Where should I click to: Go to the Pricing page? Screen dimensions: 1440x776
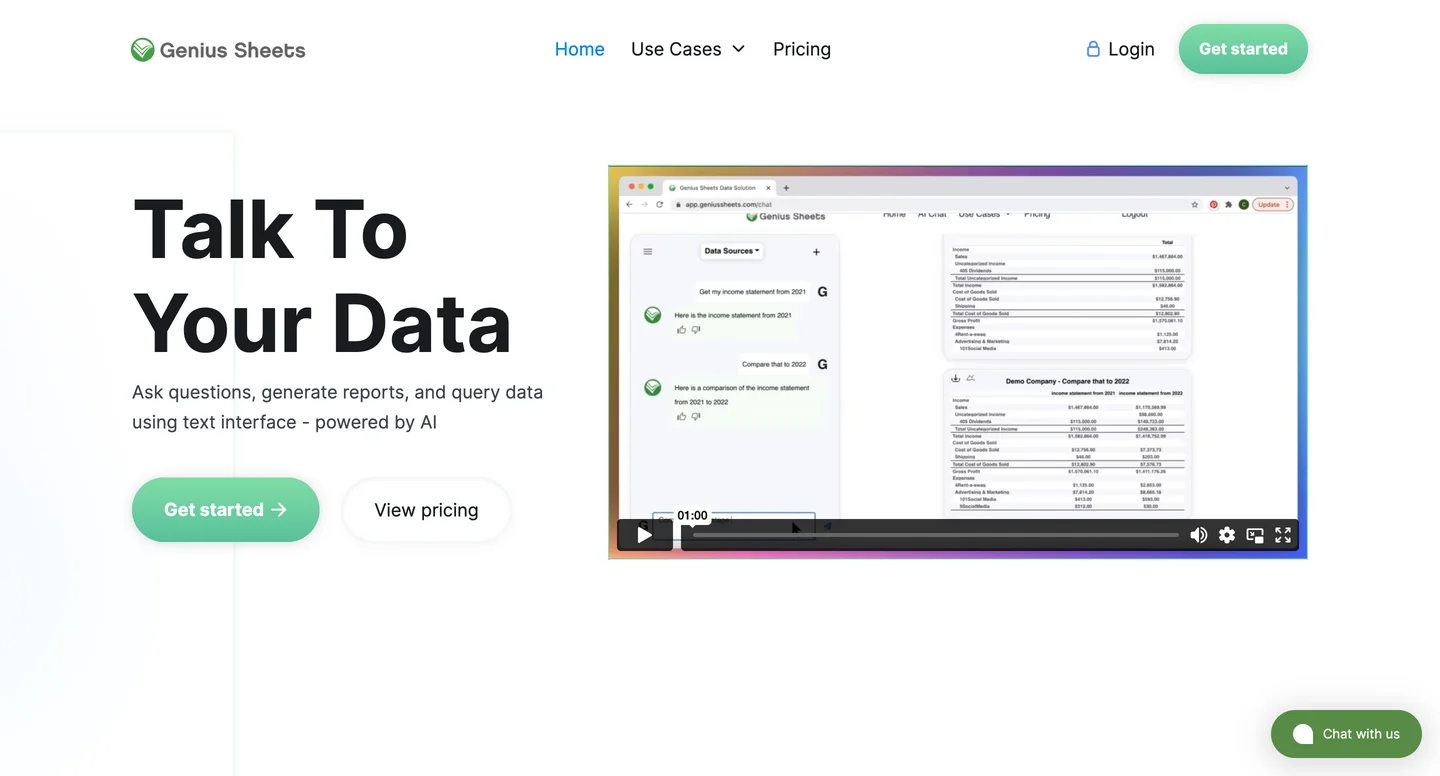[x=802, y=49]
